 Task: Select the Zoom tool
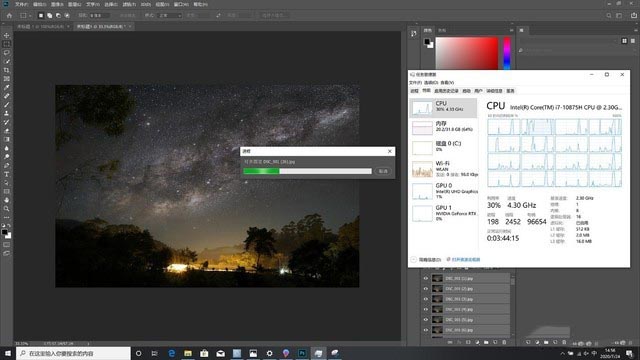(x=7, y=209)
